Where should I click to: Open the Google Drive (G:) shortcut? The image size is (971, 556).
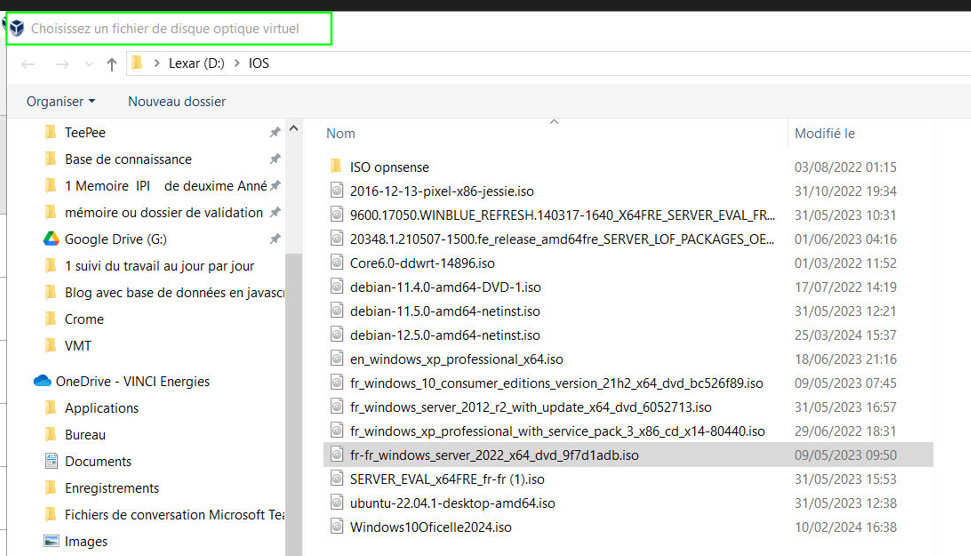[x=113, y=239]
